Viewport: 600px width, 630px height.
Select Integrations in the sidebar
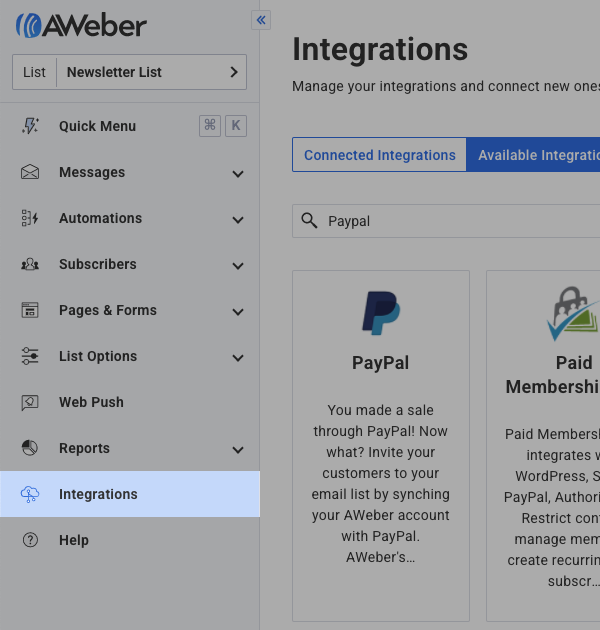tap(98, 494)
